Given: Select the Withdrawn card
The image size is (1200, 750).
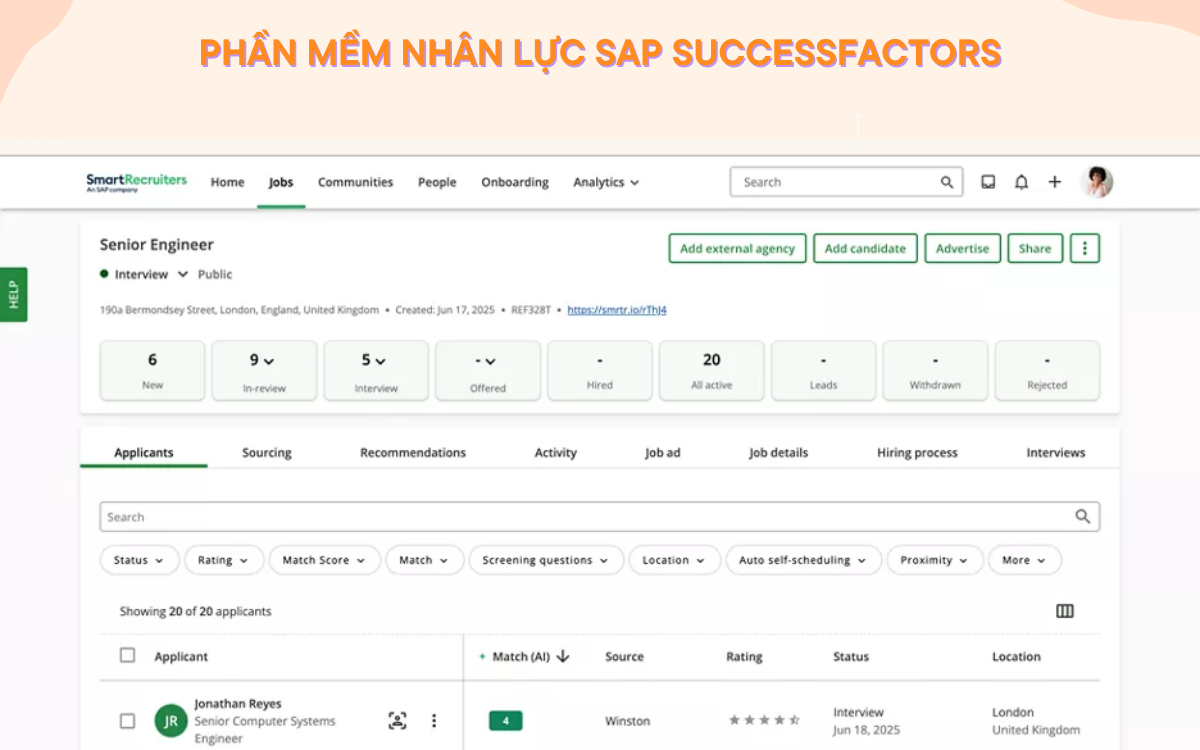Looking at the screenshot, I should [x=936, y=370].
